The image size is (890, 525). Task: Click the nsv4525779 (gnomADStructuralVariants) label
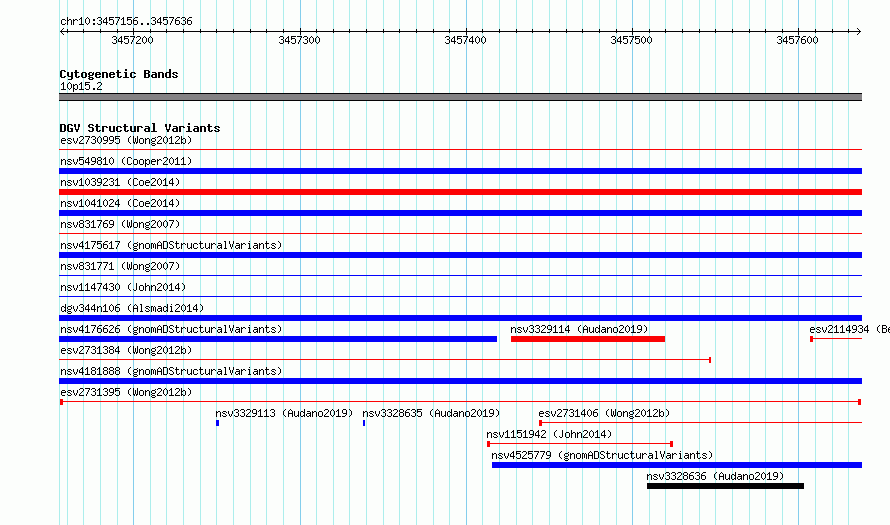coord(602,455)
